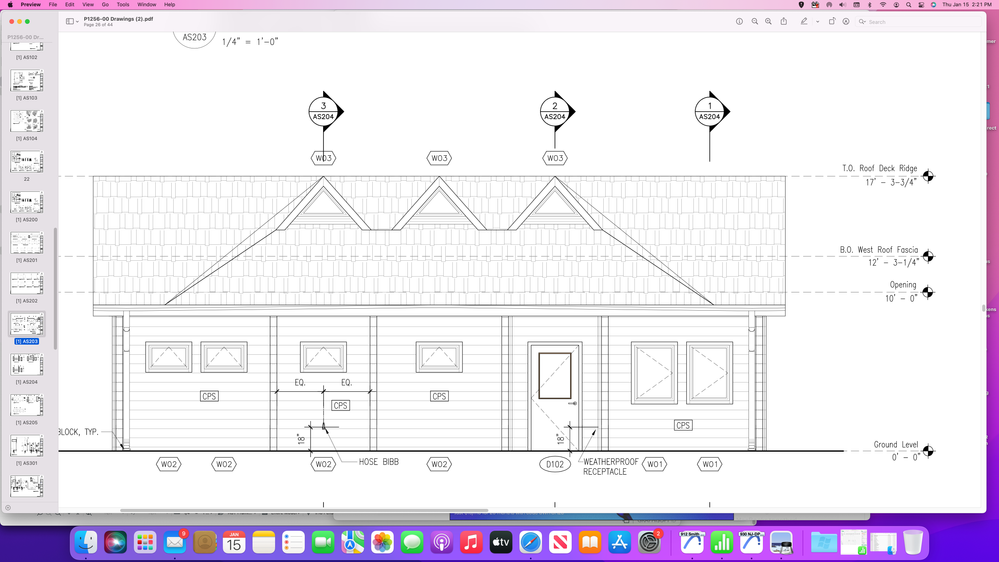
Task: Open the File menu
Action: point(53,4)
